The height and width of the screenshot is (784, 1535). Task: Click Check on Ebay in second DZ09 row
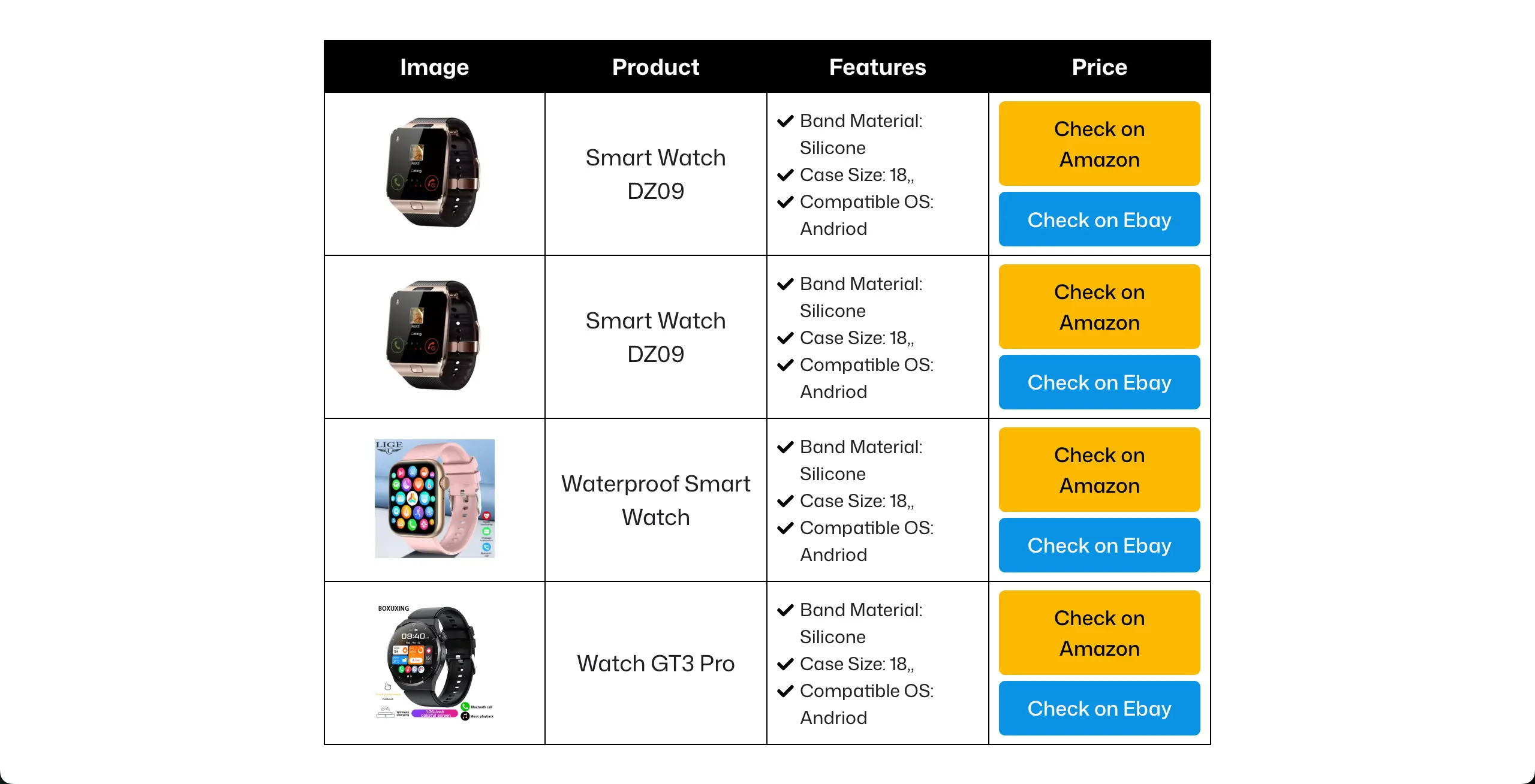[1099, 382]
